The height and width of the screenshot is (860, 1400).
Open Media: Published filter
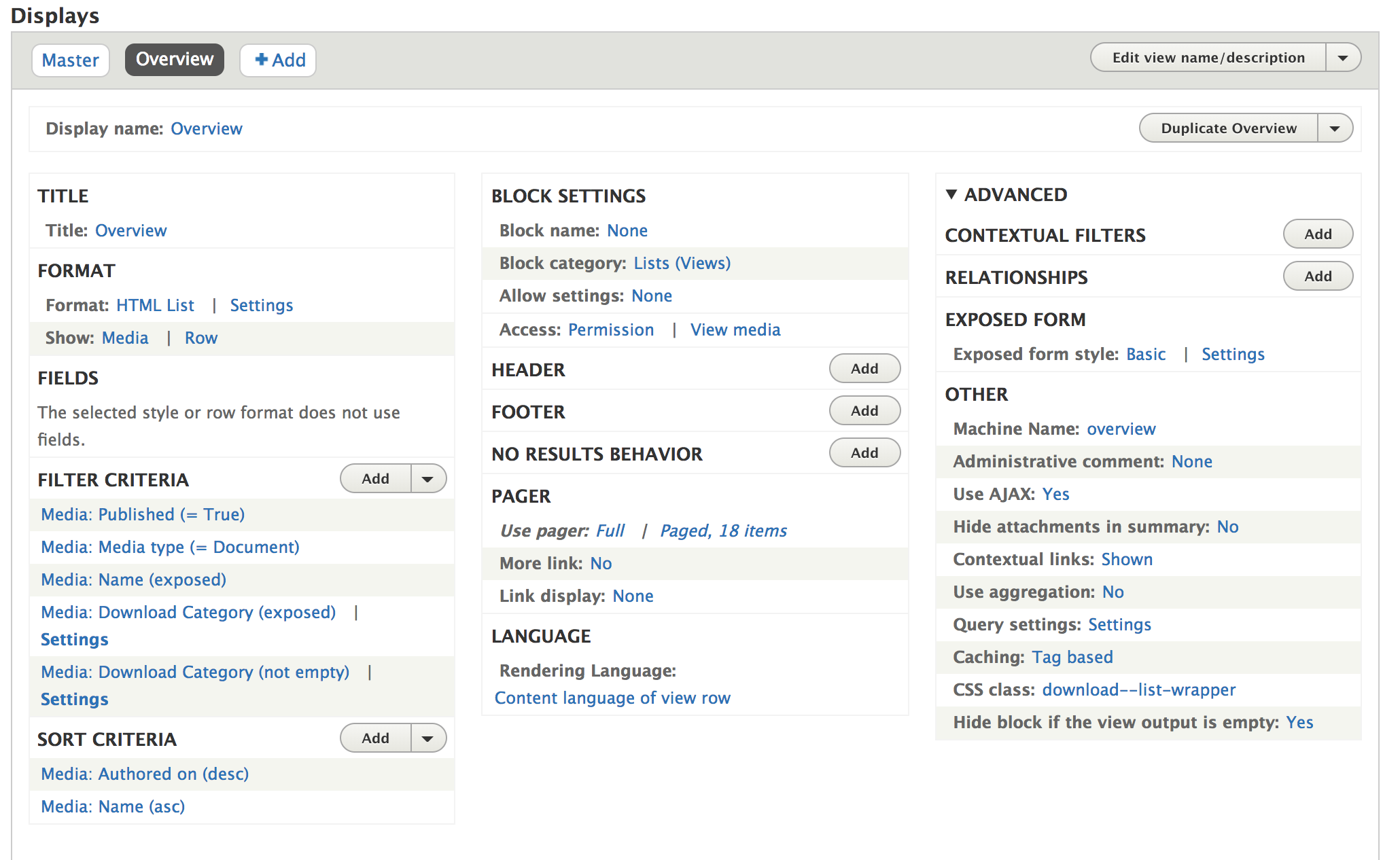143,515
